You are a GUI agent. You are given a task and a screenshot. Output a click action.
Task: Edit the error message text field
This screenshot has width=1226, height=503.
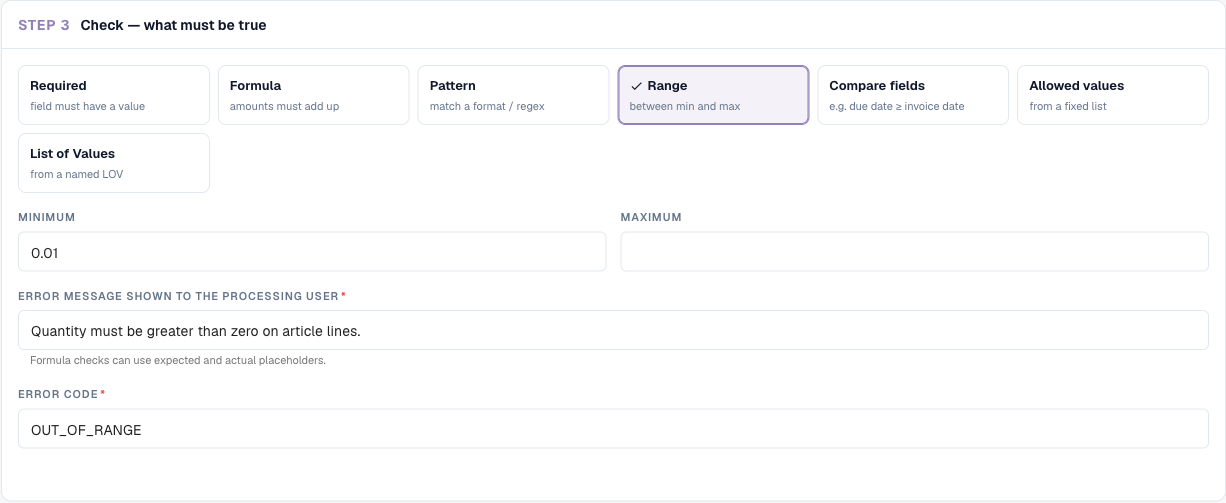coord(613,330)
